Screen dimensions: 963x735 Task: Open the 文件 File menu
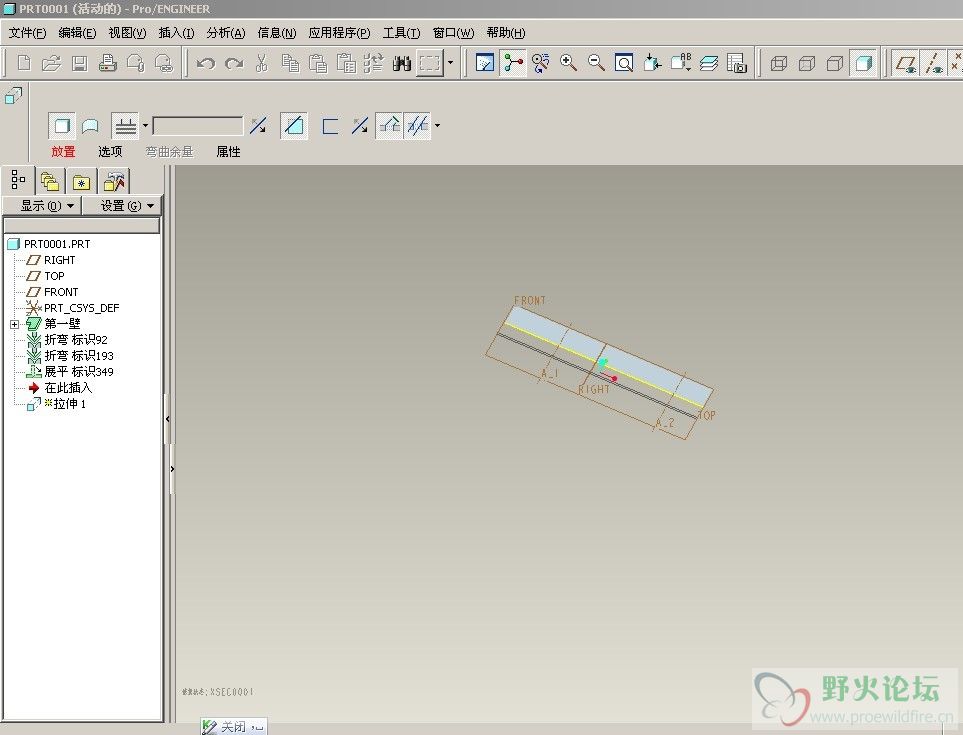27,33
